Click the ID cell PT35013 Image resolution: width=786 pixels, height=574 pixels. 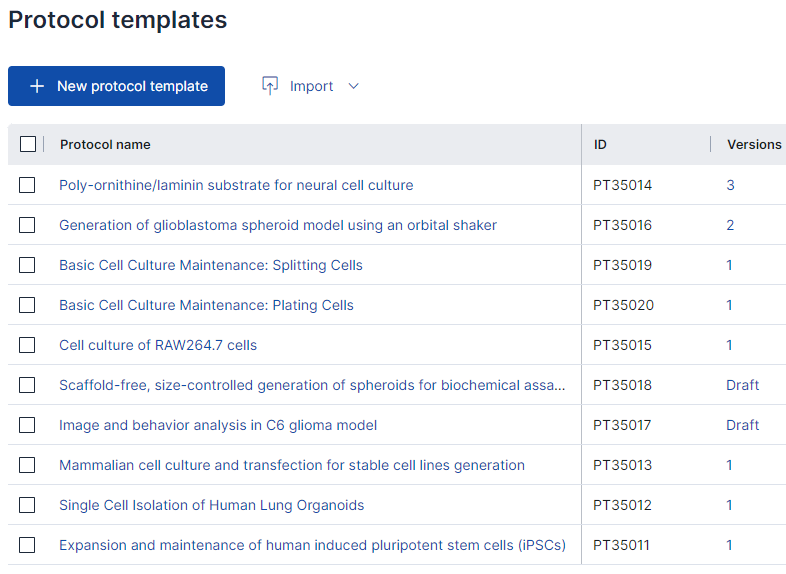point(623,465)
